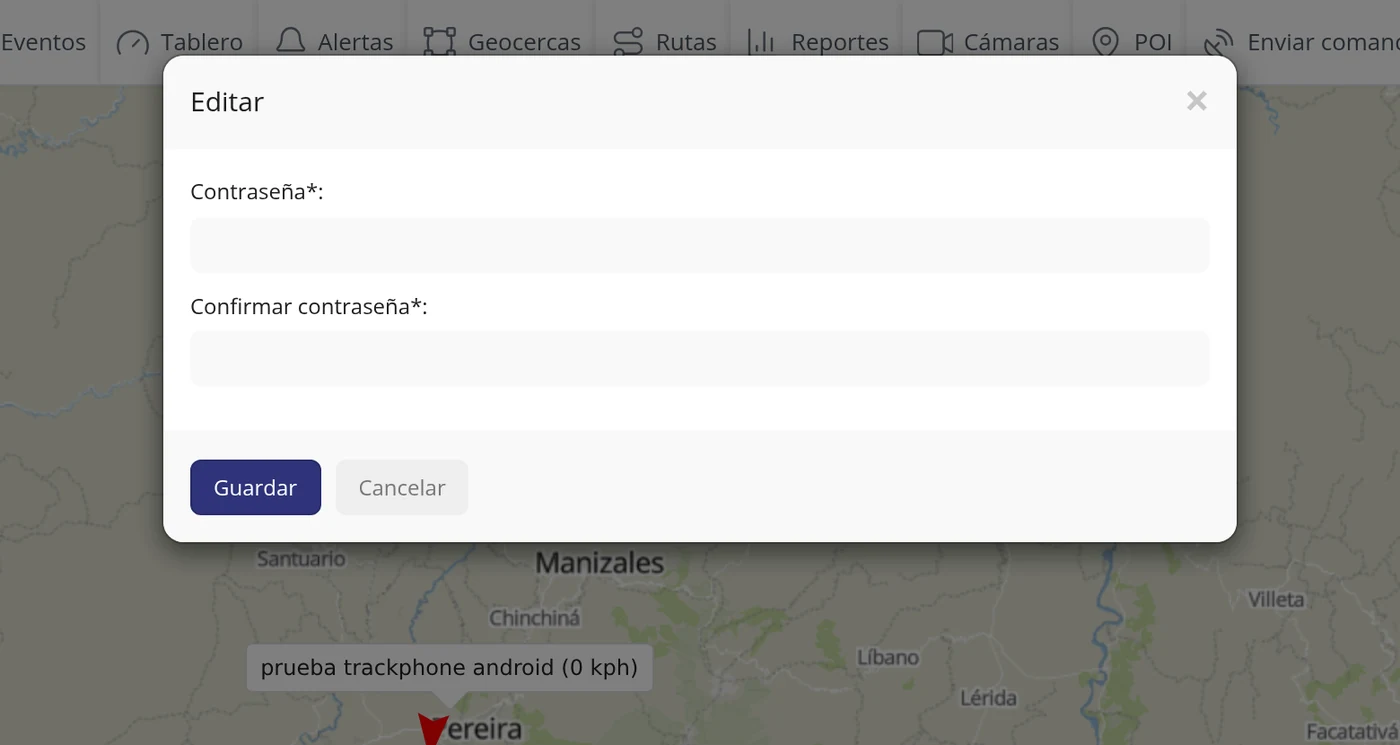Click the prueba trackphone android tooltip
1400x745 pixels.
pyautogui.click(x=449, y=667)
